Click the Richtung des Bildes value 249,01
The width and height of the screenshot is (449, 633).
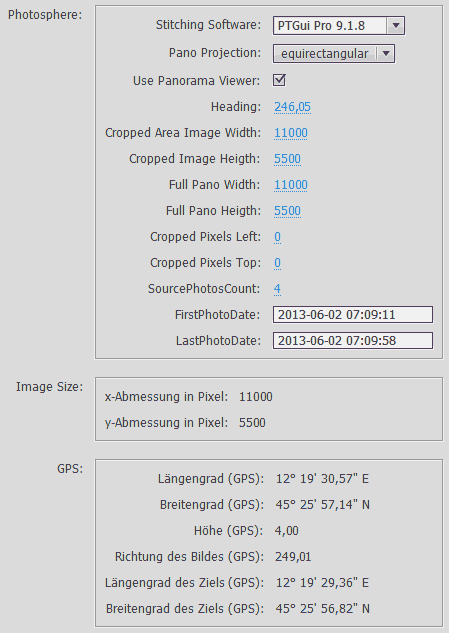click(x=293, y=557)
